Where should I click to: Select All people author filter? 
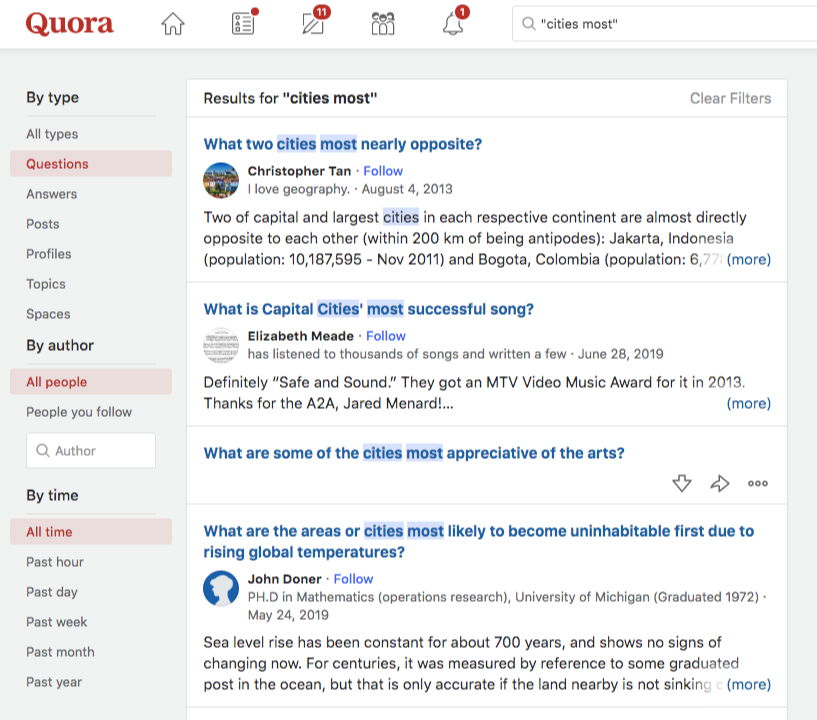pyautogui.click(x=91, y=381)
